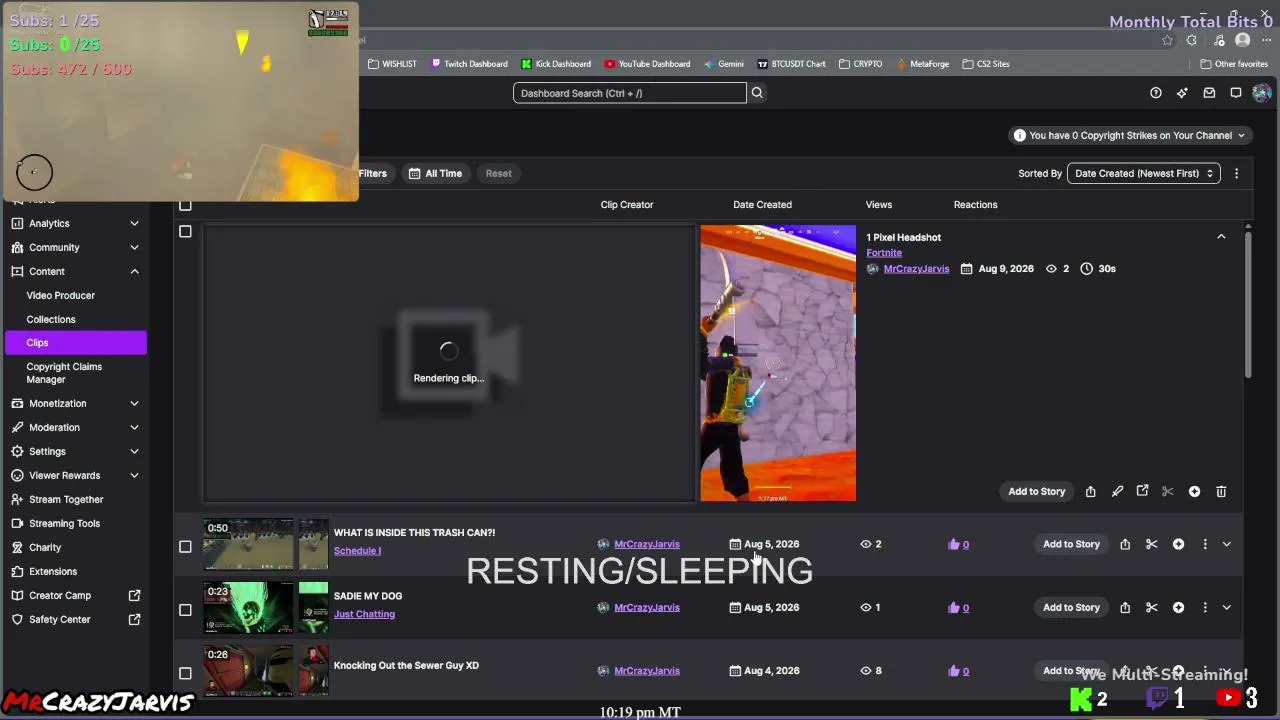Open clips list more options menu

pos(1236,173)
